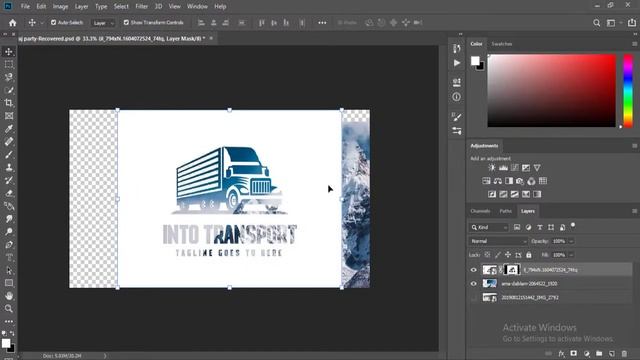
Task: Open the Opacity slider dropdown arrow
Action: pyautogui.click(x=571, y=241)
